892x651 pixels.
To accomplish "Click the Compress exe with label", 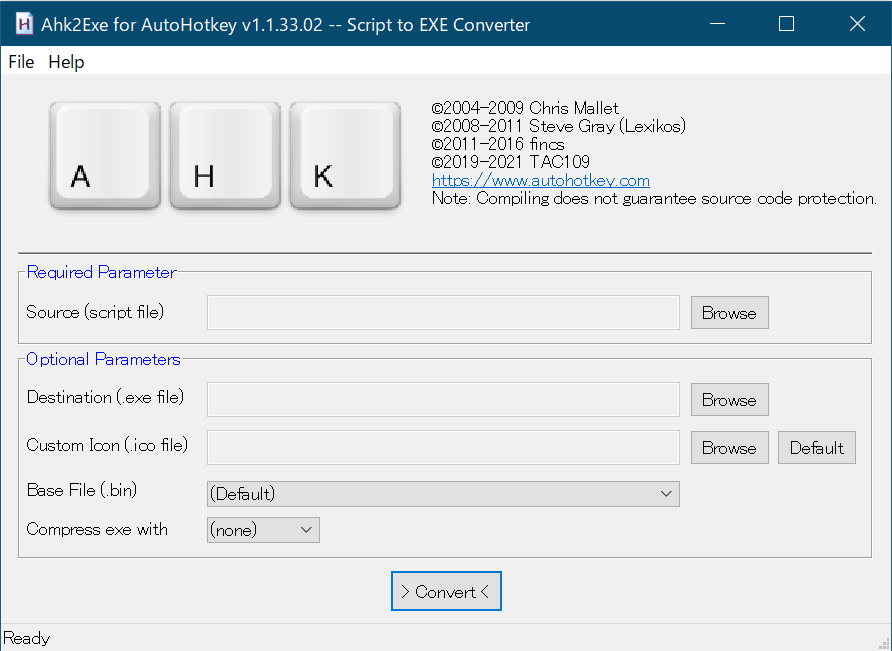I will (97, 529).
